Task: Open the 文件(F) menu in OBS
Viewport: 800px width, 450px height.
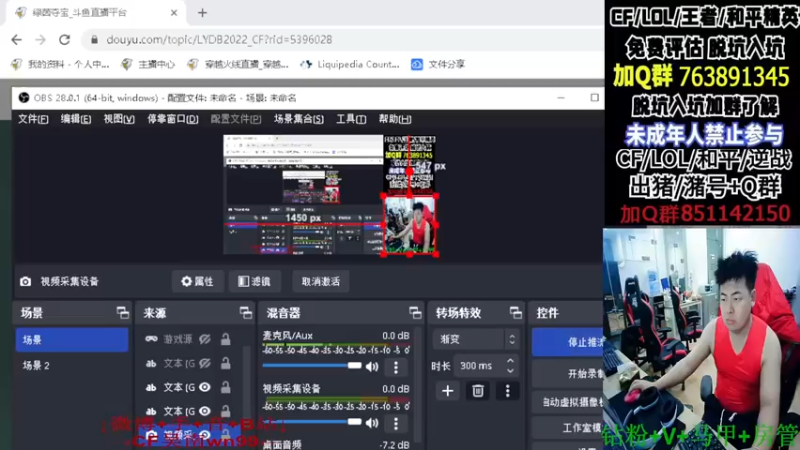Action: coord(33,119)
